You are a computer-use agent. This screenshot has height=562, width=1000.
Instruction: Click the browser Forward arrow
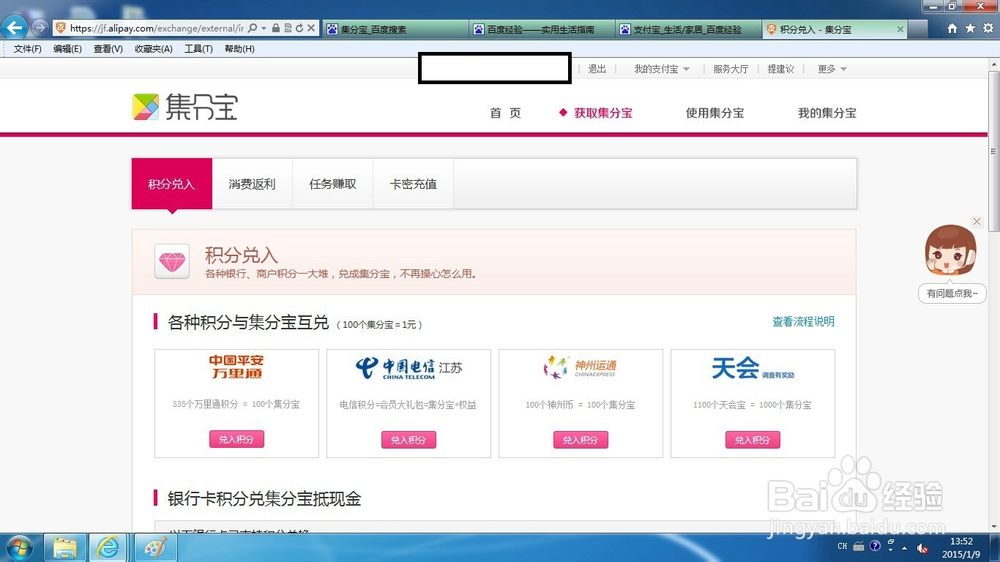point(40,27)
